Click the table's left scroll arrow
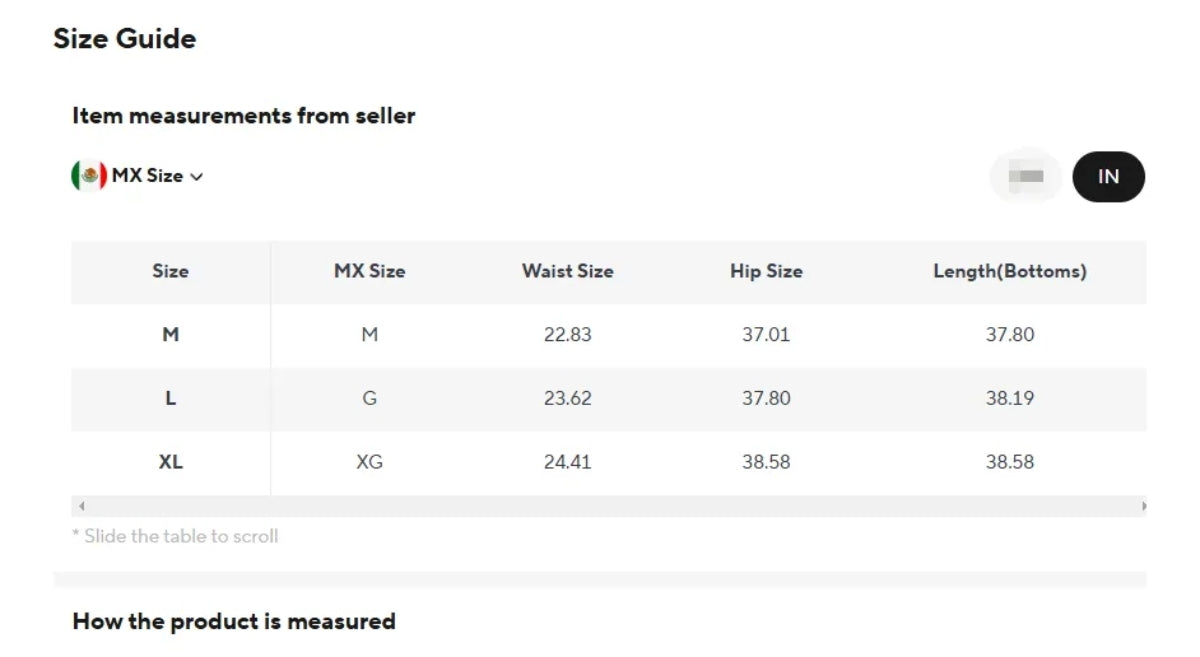Viewport: 1200px width, 657px height. point(81,507)
